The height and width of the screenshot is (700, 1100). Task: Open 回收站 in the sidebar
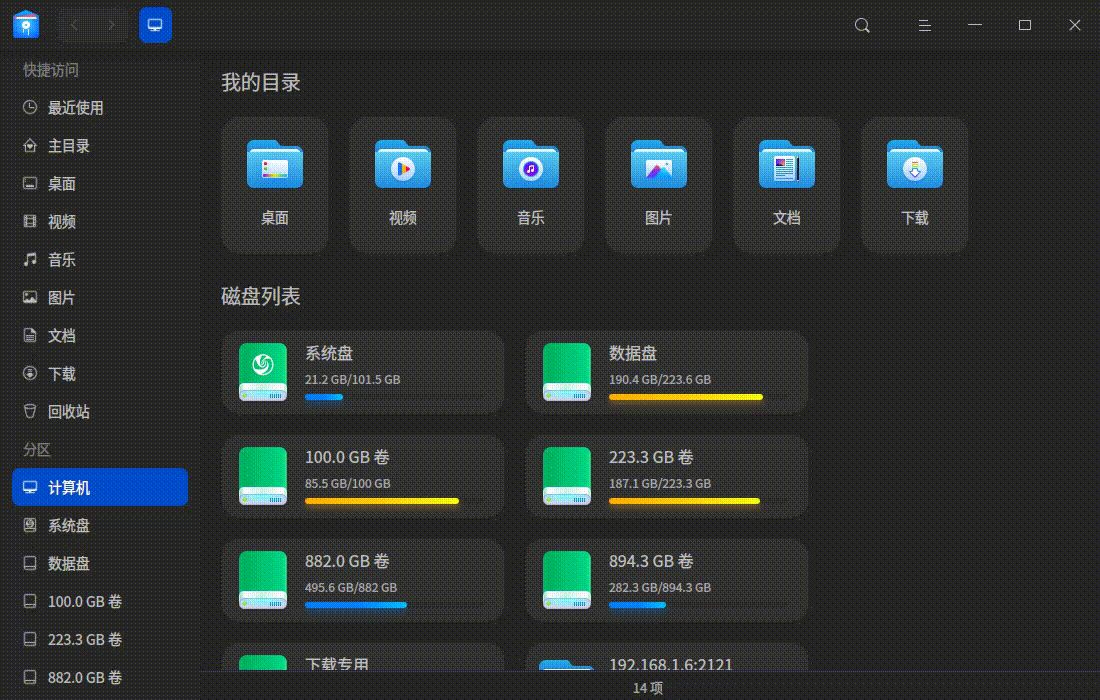100,411
